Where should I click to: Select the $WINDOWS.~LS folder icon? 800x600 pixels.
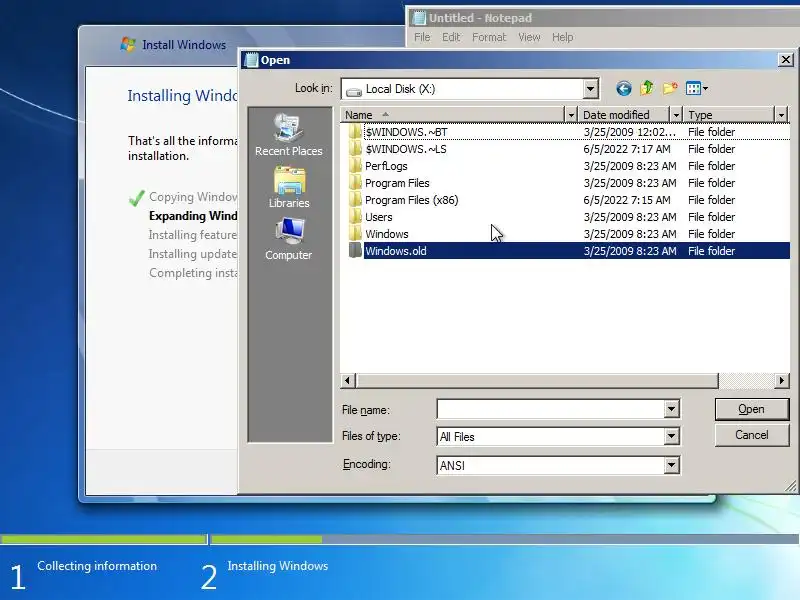coord(355,149)
